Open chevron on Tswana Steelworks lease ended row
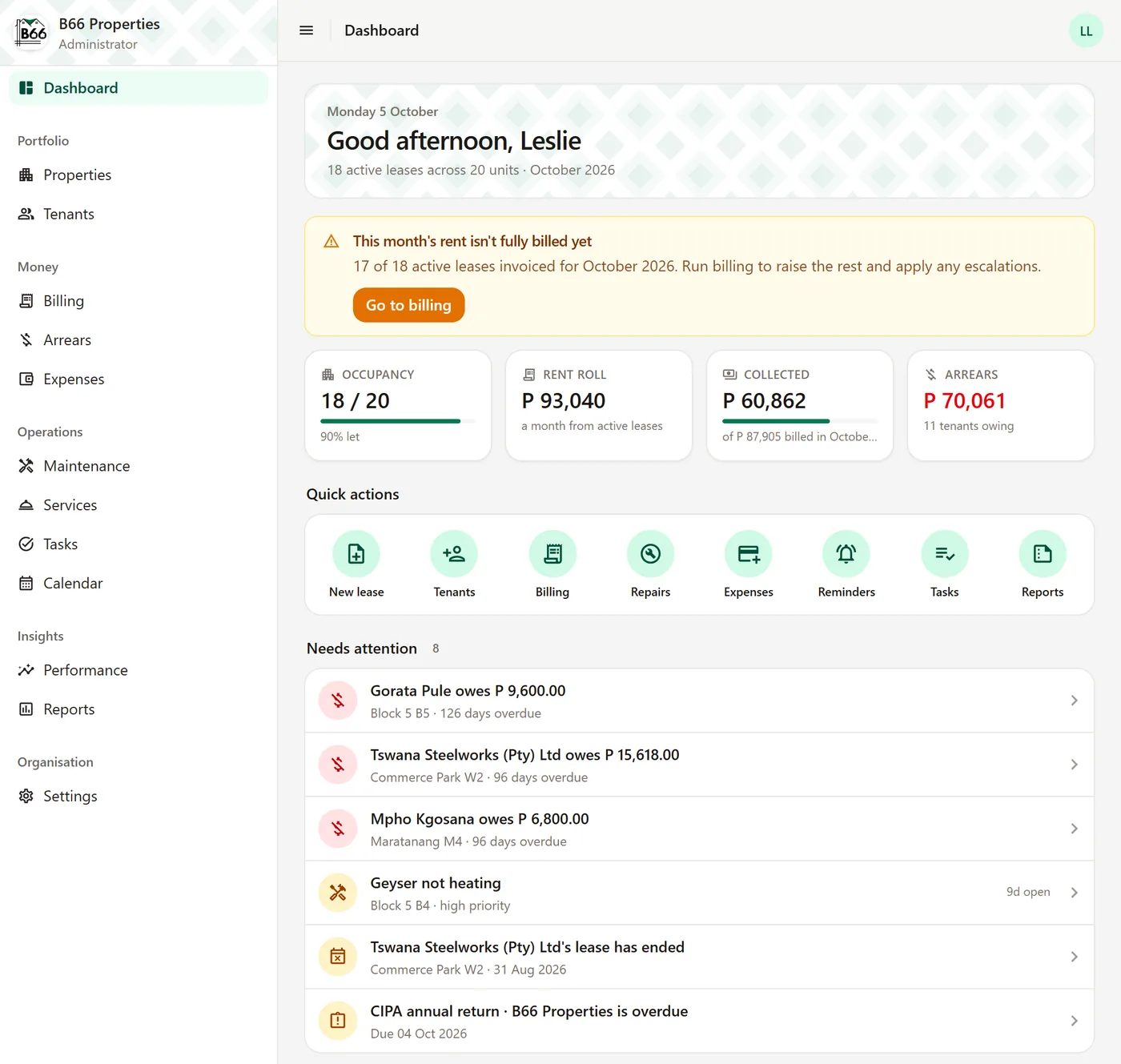The image size is (1121, 1064). tap(1075, 957)
